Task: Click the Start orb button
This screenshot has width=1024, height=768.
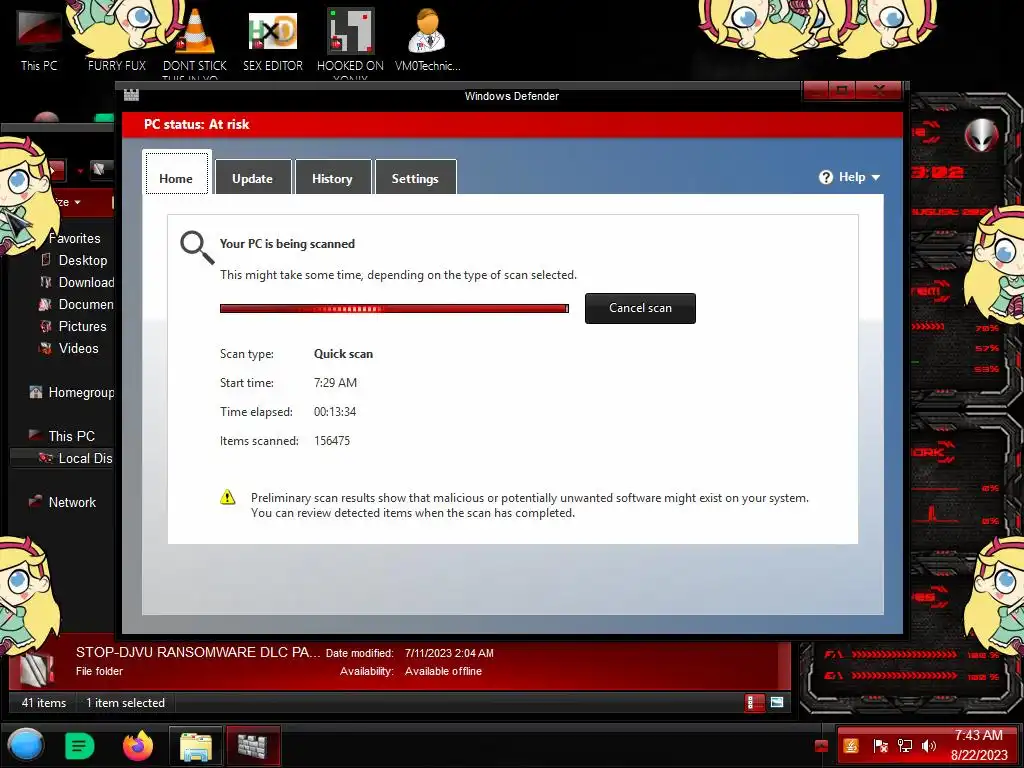Action: tap(25, 746)
